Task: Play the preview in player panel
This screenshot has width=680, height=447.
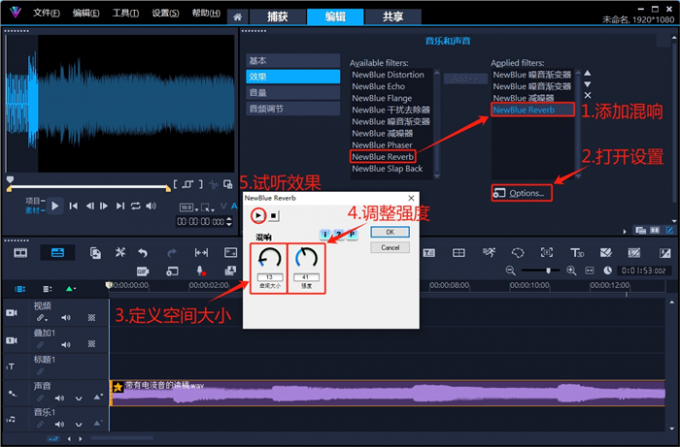Action: 55,206
